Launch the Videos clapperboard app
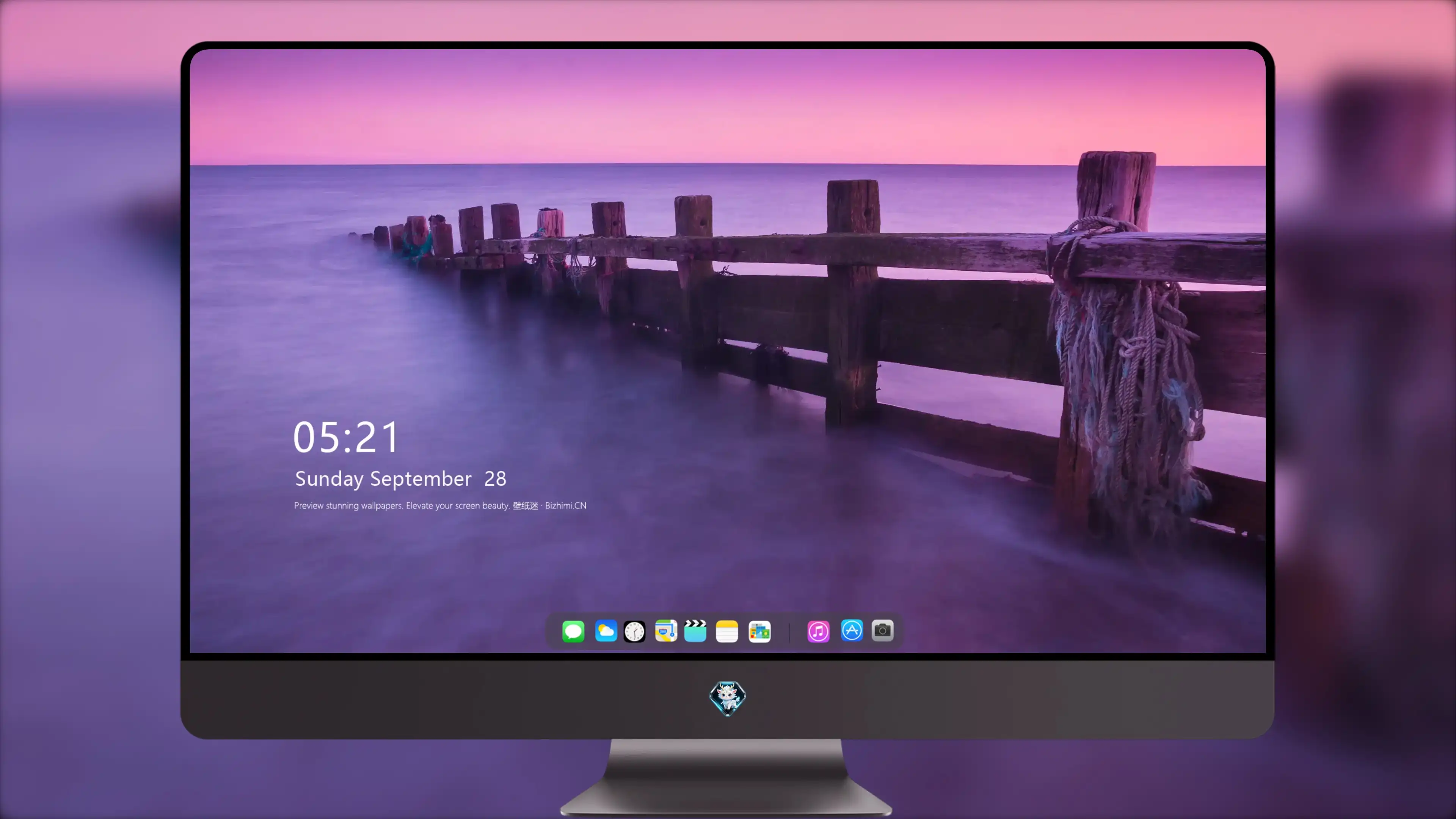The width and height of the screenshot is (1456, 819). pyautogui.click(x=695, y=631)
